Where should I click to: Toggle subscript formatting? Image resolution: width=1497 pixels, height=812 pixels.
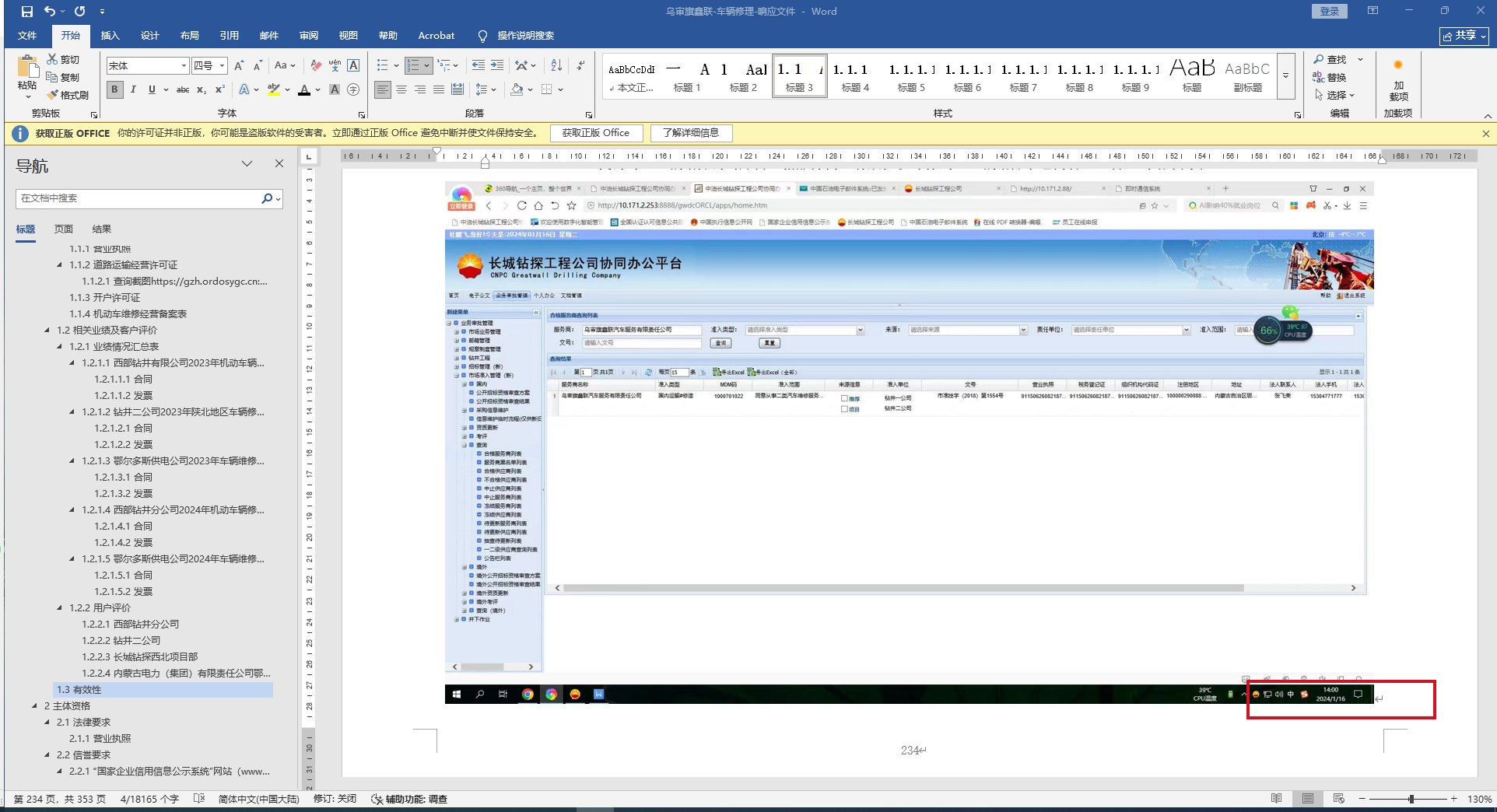pos(202,89)
